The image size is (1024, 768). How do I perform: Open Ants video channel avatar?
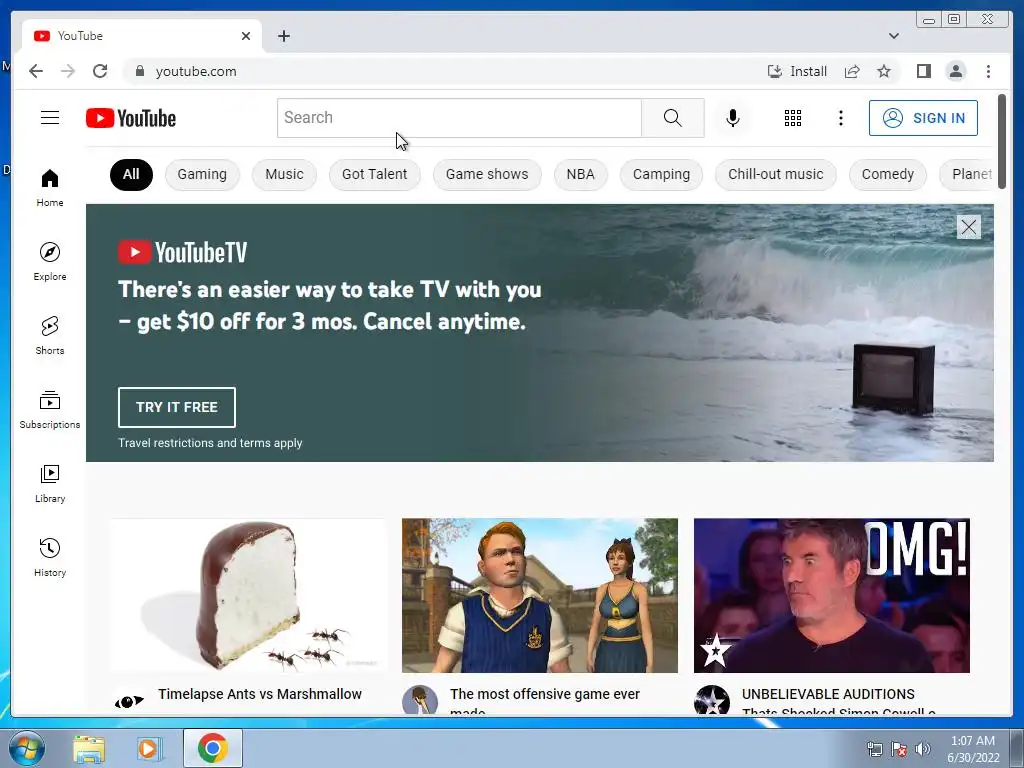click(x=129, y=701)
